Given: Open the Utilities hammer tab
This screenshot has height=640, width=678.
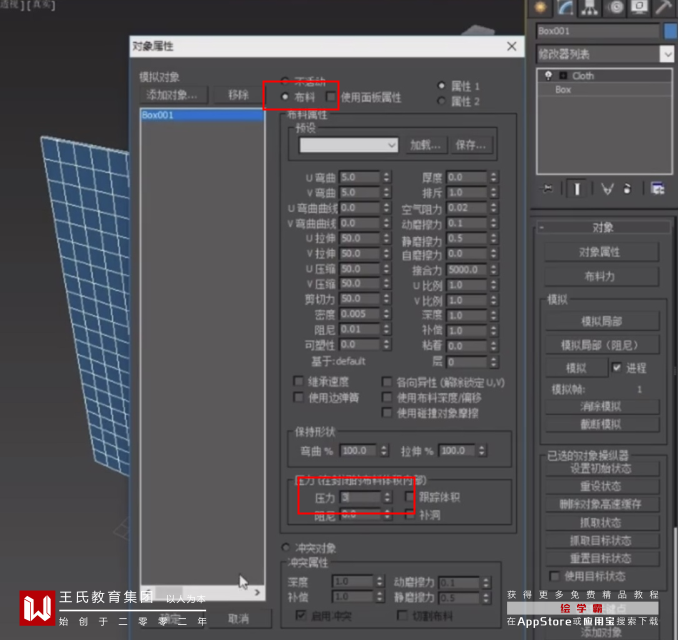Looking at the screenshot, I should (664, 6).
